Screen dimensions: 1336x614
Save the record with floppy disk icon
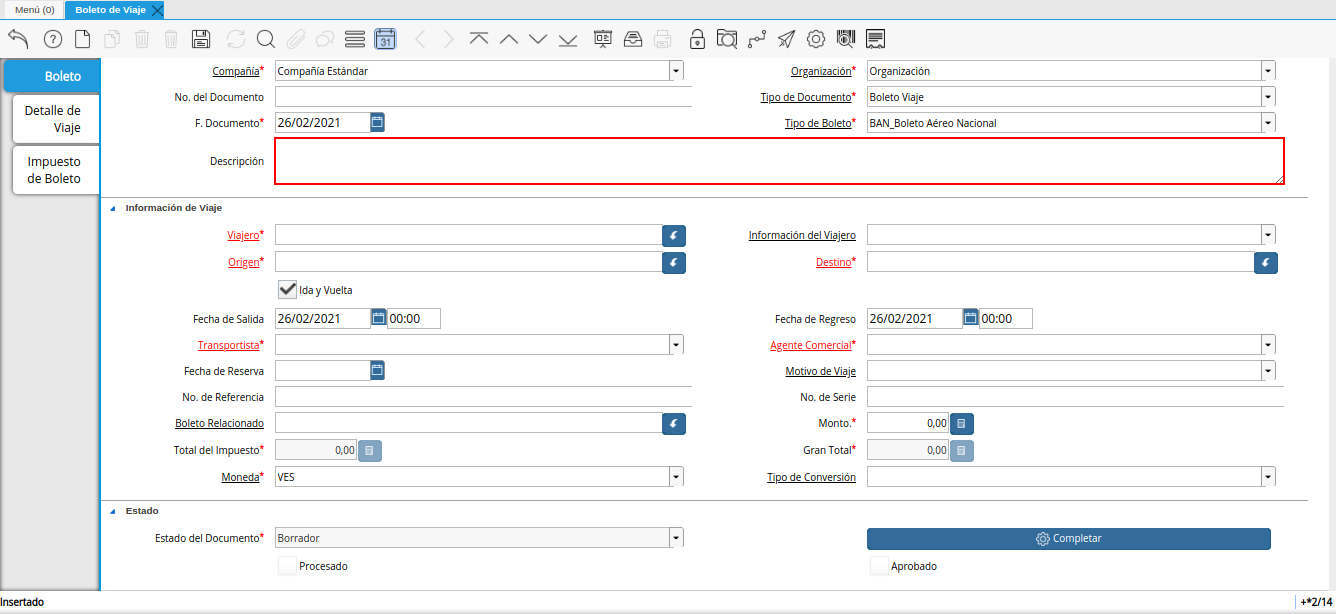pyautogui.click(x=200, y=39)
